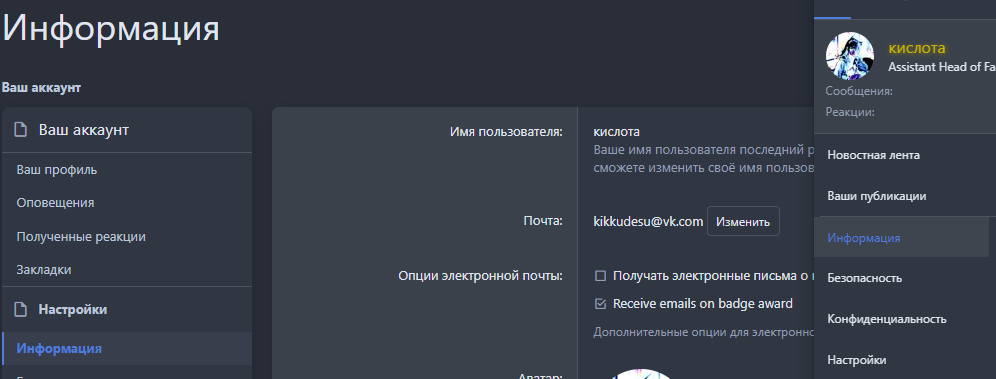
Task: Click the Изменить button next to the email
Action: pyautogui.click(x=743, y=222)
